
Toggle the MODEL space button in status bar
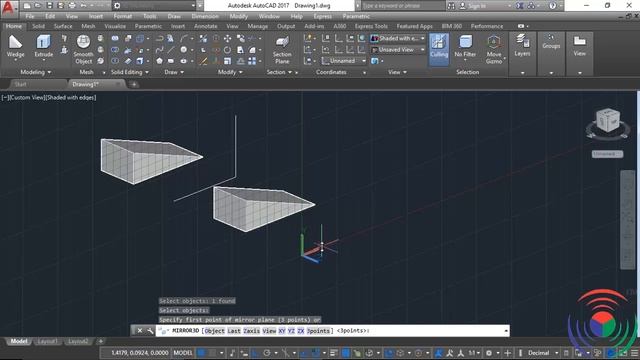pos(183,353)
